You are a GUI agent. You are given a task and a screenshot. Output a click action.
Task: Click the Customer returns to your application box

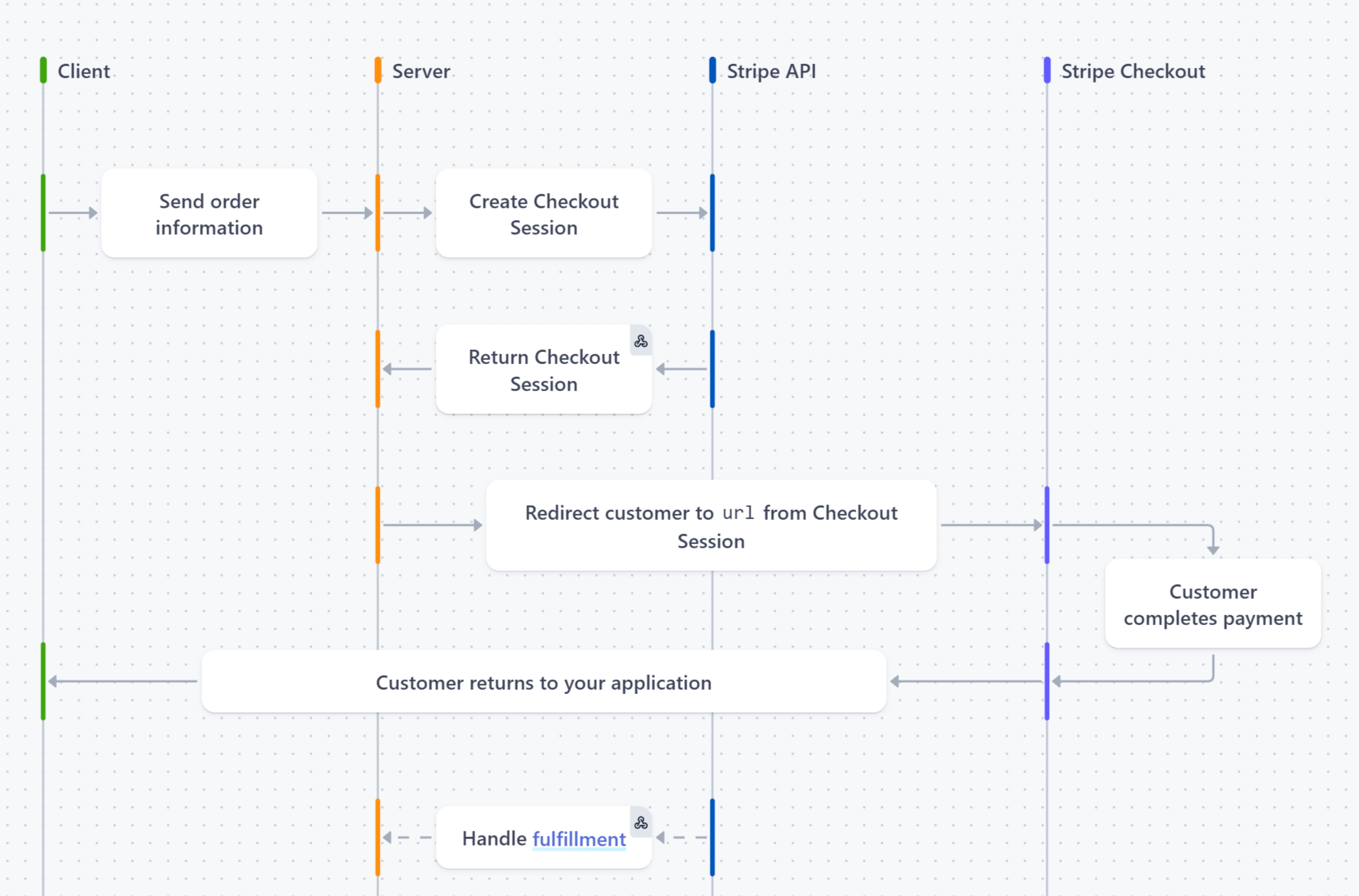pos(543,682)
